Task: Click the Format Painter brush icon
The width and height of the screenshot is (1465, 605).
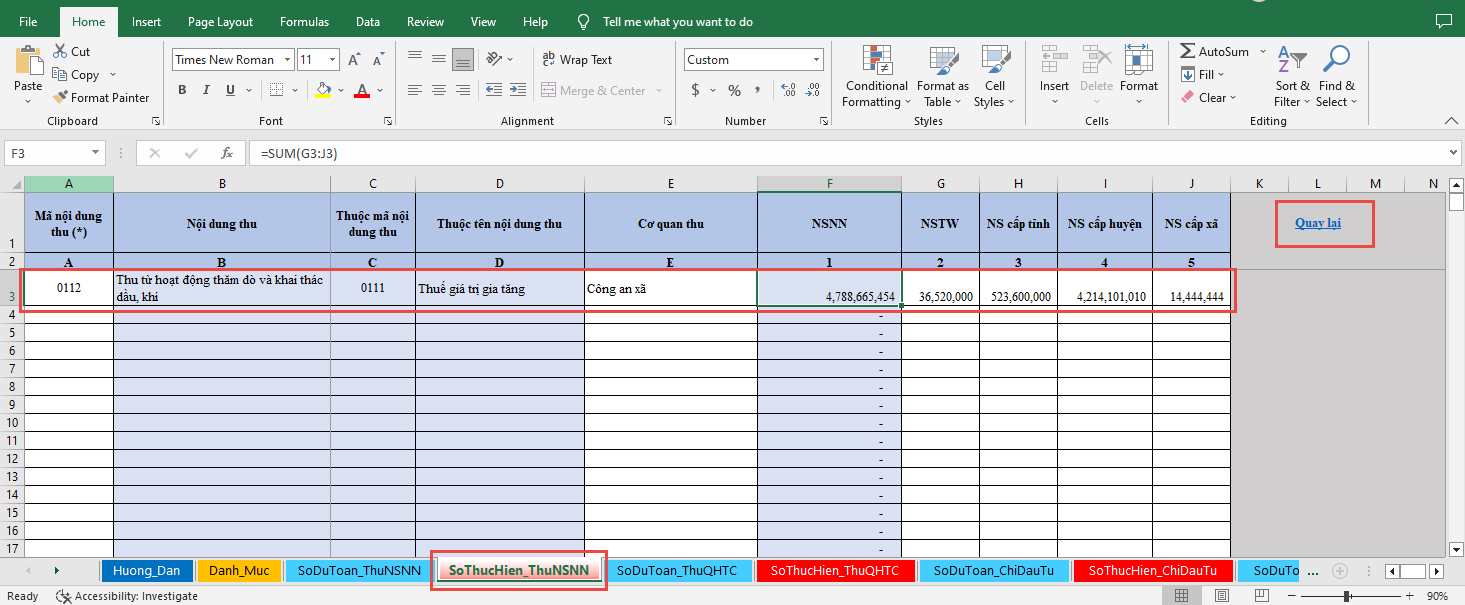Action: (x=59, y=98)
